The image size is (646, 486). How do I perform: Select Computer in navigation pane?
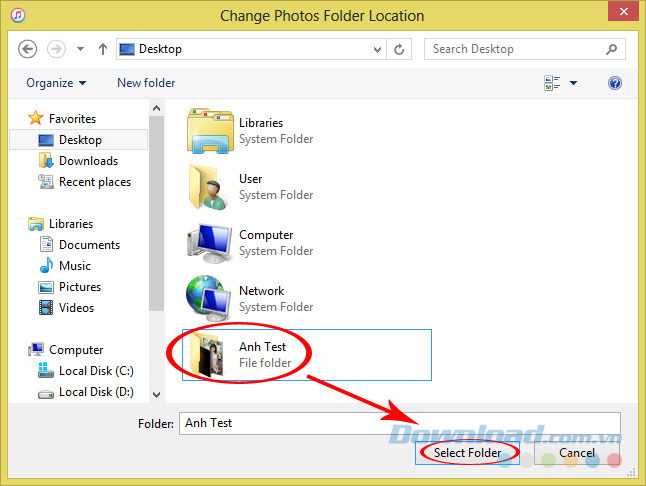[76, 350]
